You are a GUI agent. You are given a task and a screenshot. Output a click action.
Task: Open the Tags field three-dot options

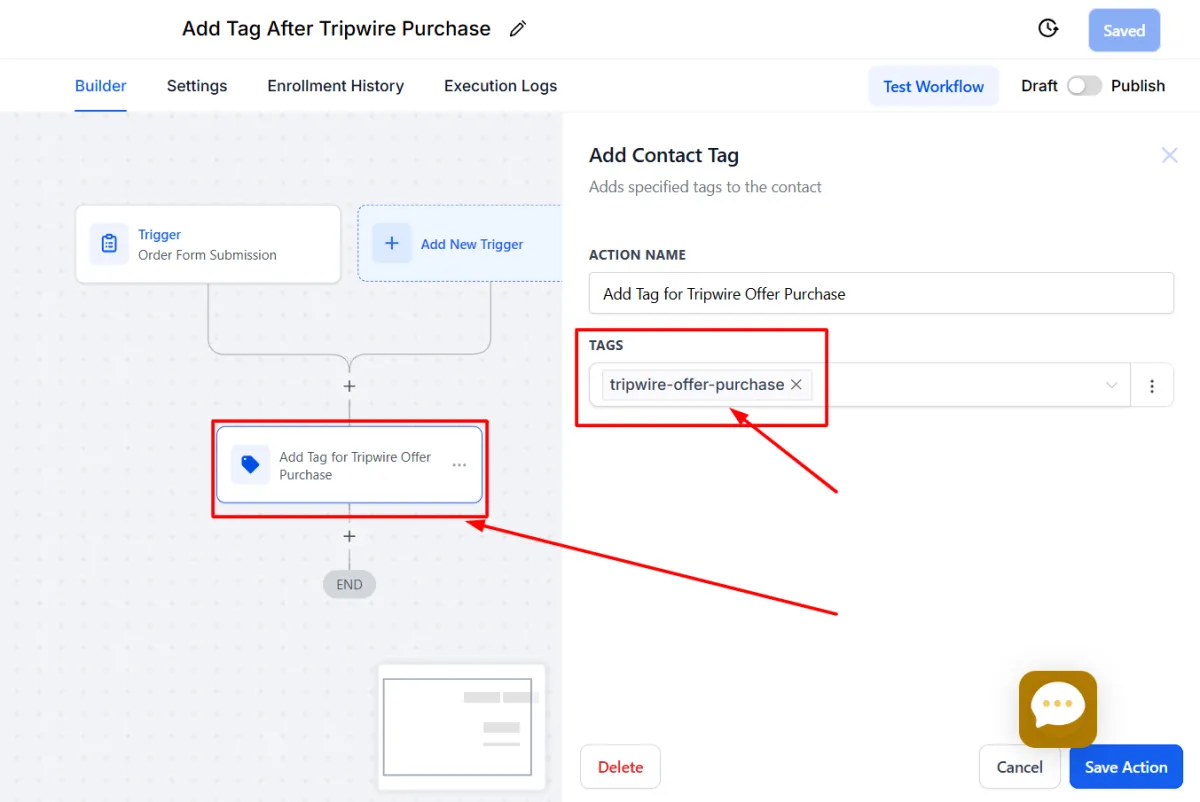[1152, 385]
